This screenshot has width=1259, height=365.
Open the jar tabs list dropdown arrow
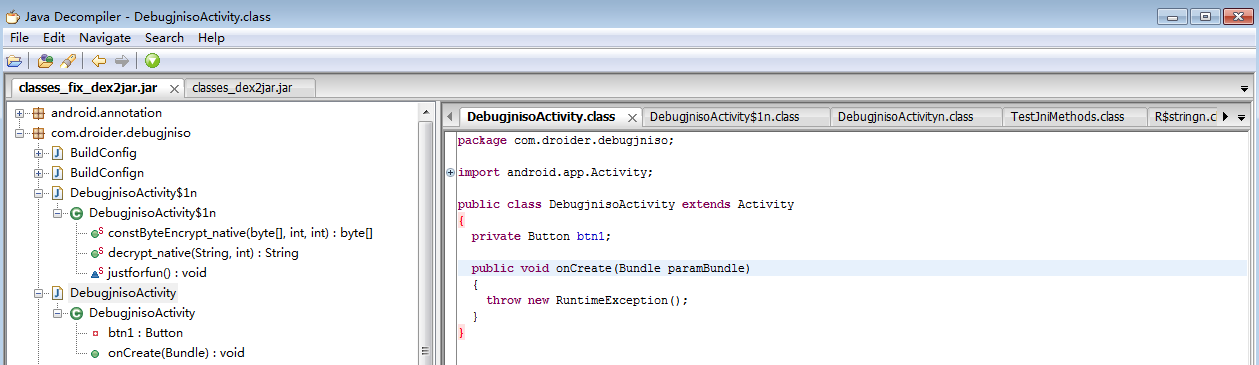pyautogui.click(x=1245, y=89)
